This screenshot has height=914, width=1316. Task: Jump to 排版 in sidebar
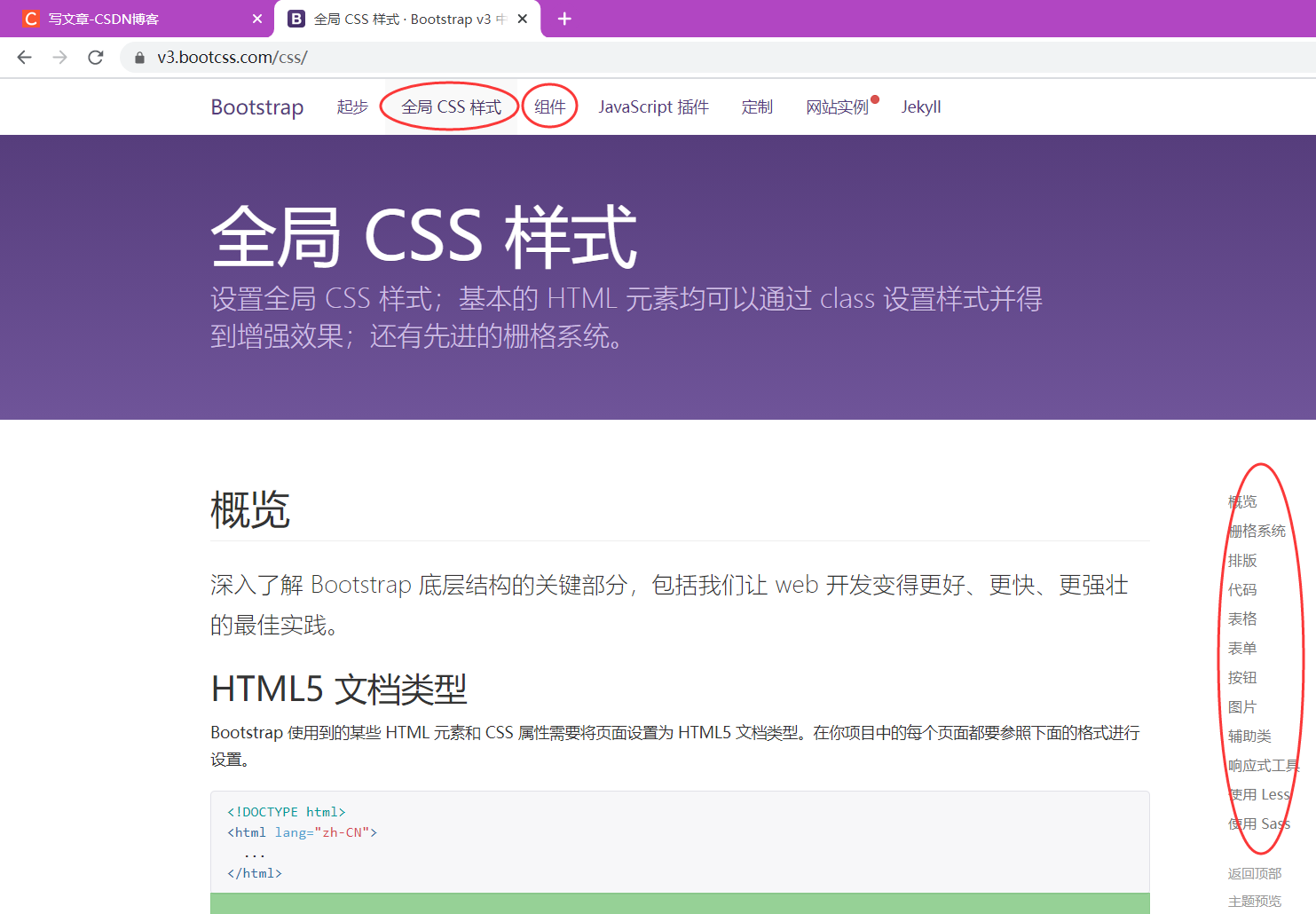point(1242,560)
